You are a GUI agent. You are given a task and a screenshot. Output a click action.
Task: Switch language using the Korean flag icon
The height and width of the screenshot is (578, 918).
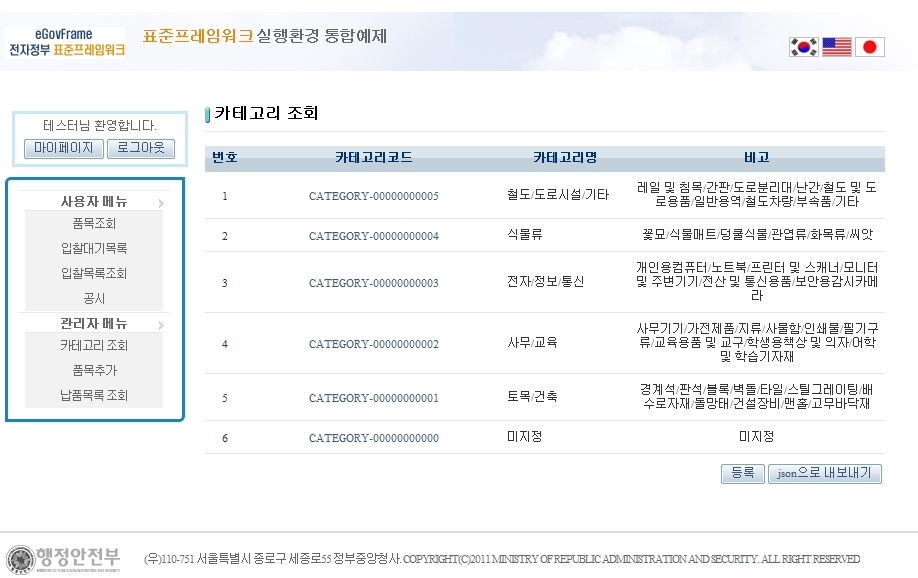(803, 47)
